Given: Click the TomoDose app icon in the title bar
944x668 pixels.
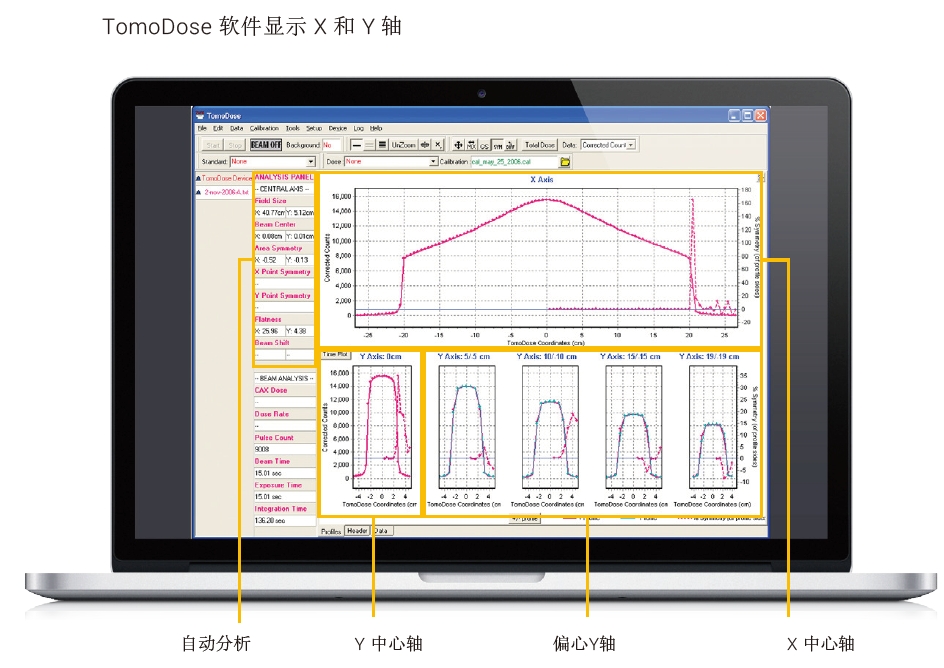Looking at the screenshot, I should point(200,116).
